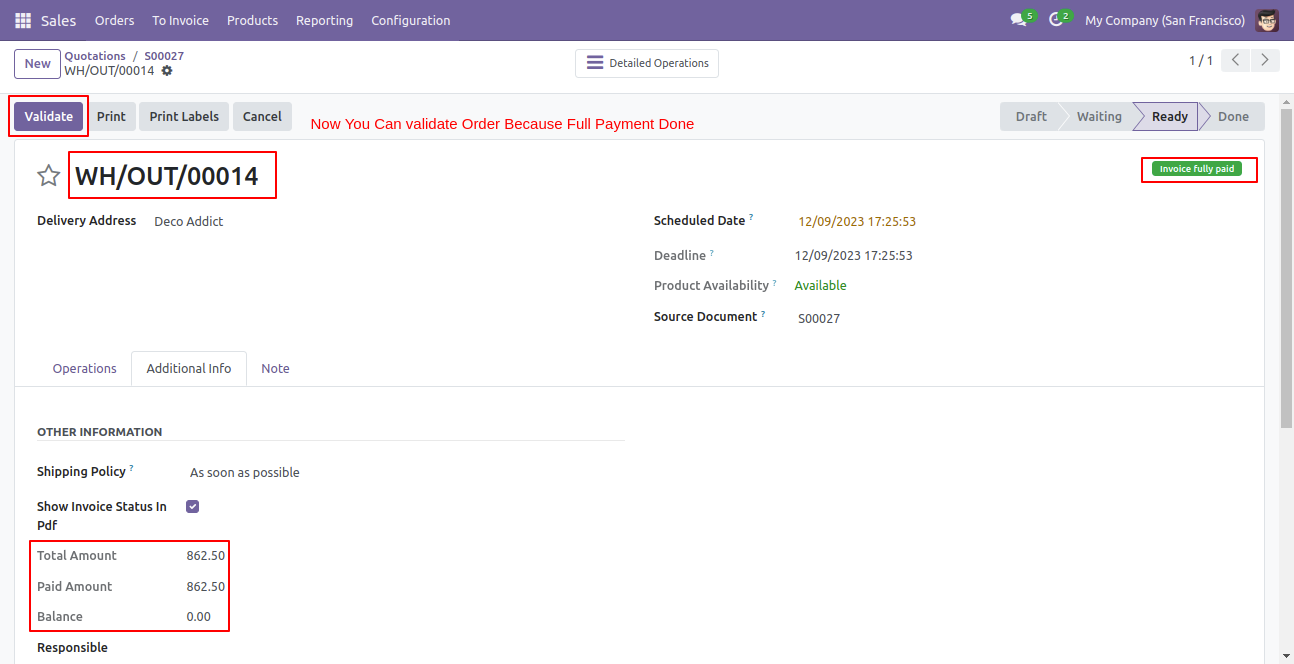Switch to the Additional Info tab
Screen dimensions: 1294x664
click(189, 368)
